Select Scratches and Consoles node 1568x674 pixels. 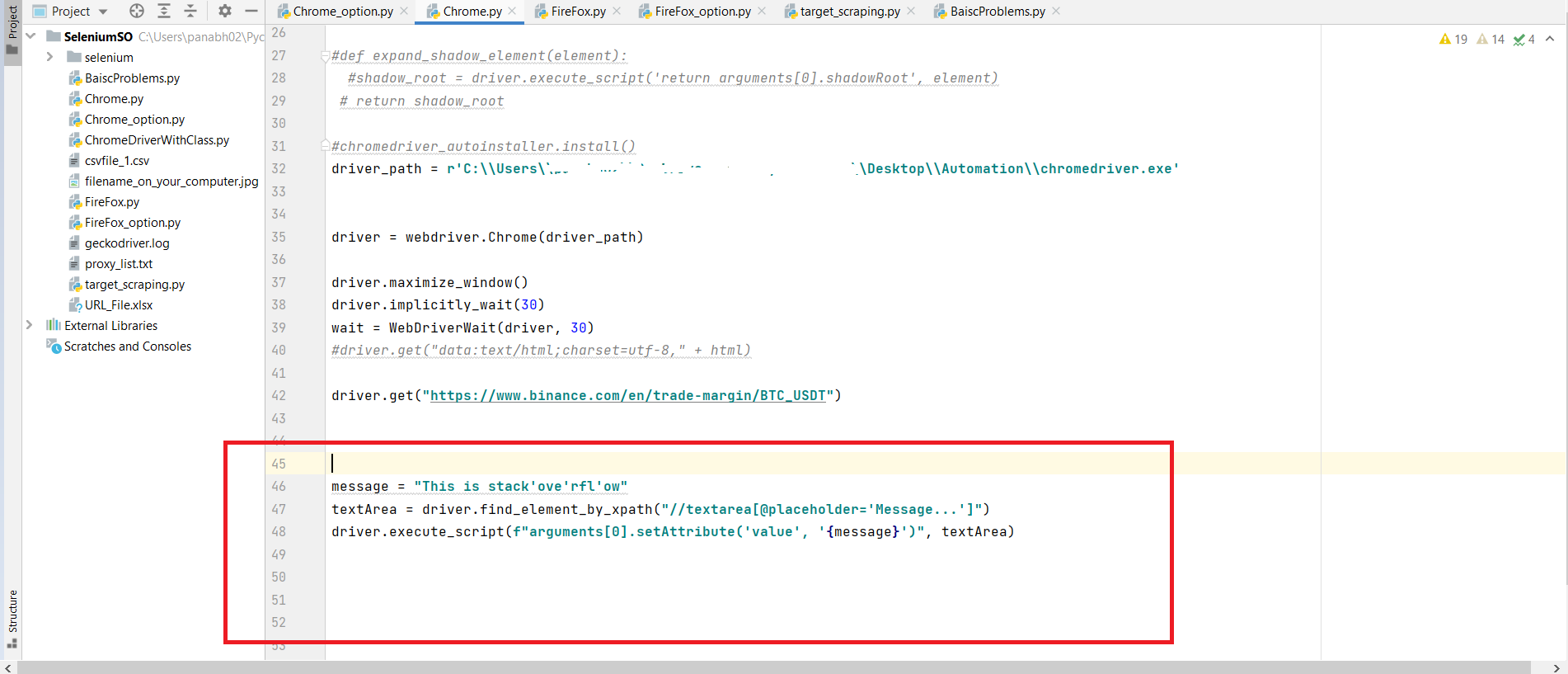[128, 346]
